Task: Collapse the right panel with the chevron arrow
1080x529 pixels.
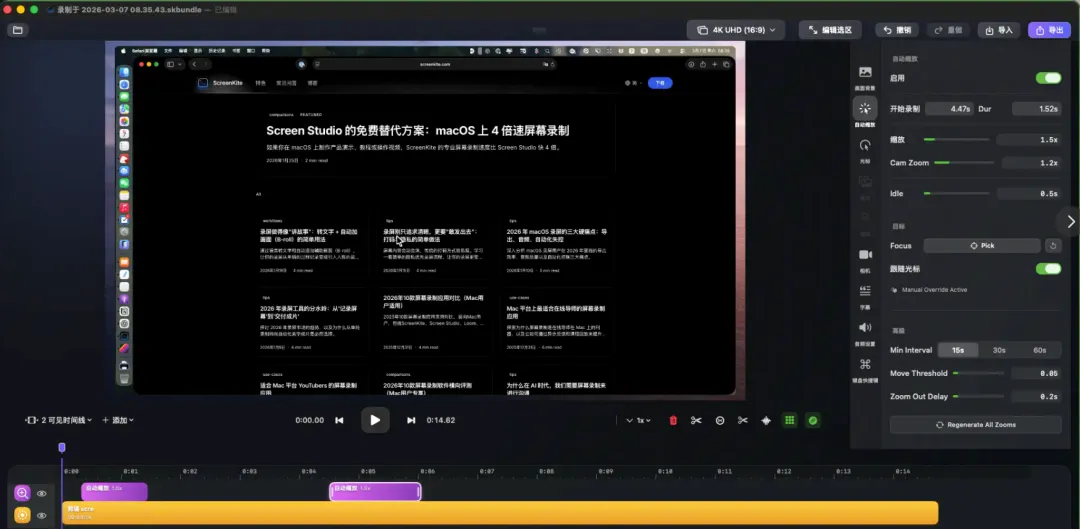Action: tap(1070, 221)
